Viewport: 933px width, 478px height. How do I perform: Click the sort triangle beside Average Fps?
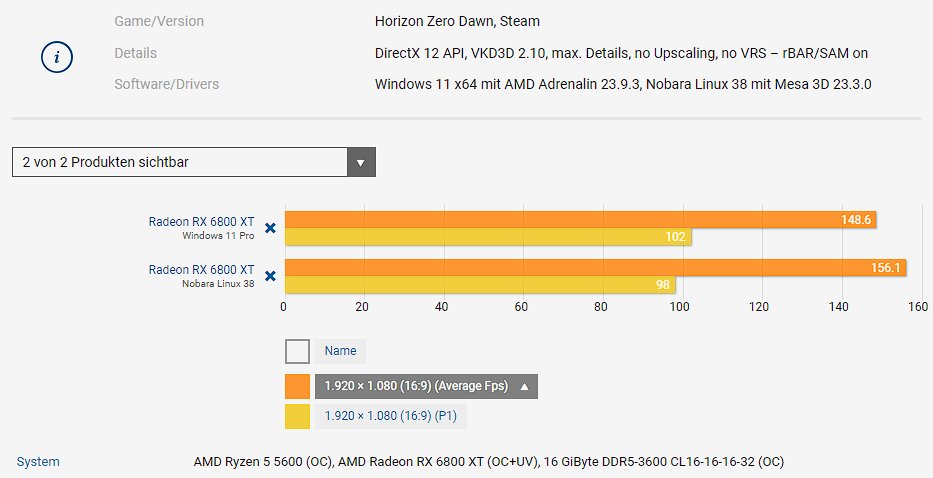525,386
